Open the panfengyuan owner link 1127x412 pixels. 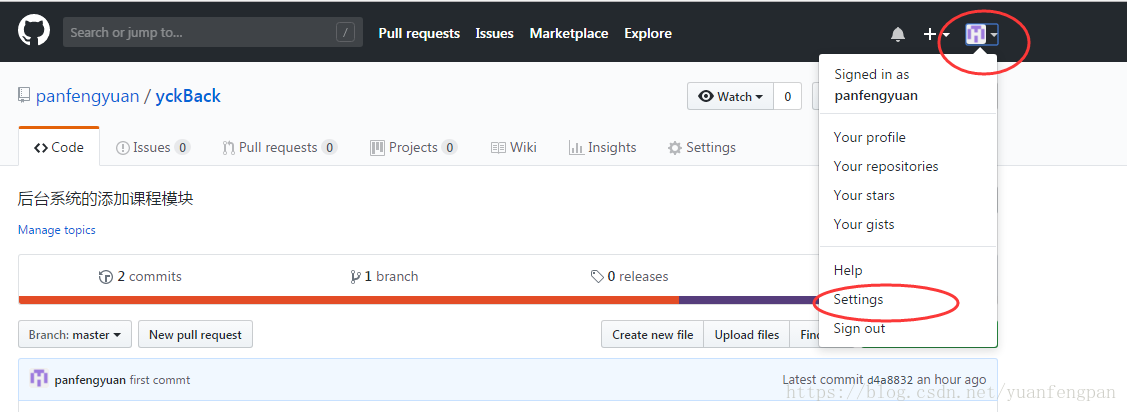(x=88, y=96)
